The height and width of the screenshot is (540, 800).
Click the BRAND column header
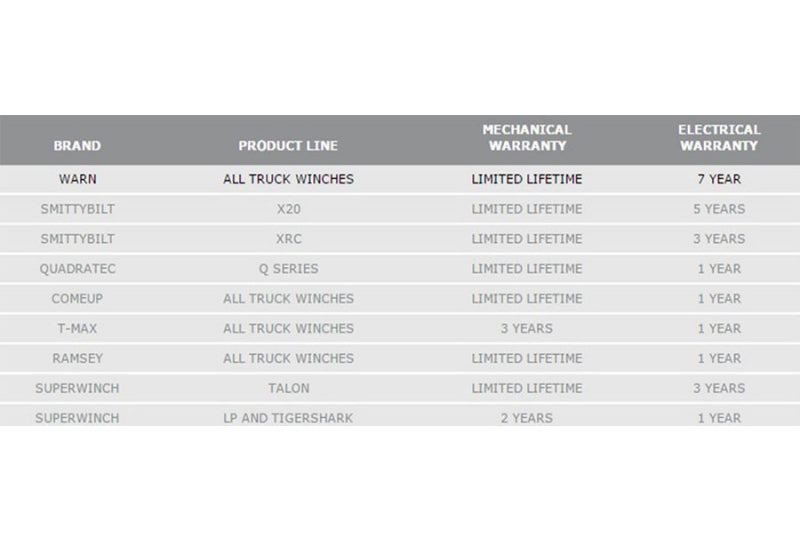77,146
